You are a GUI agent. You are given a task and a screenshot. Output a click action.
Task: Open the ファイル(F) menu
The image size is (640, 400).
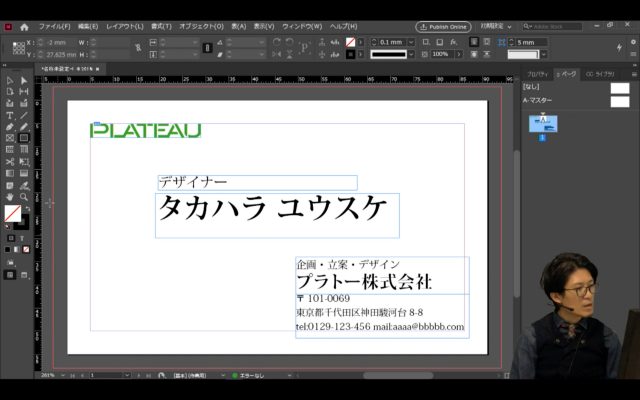(55, 27)
